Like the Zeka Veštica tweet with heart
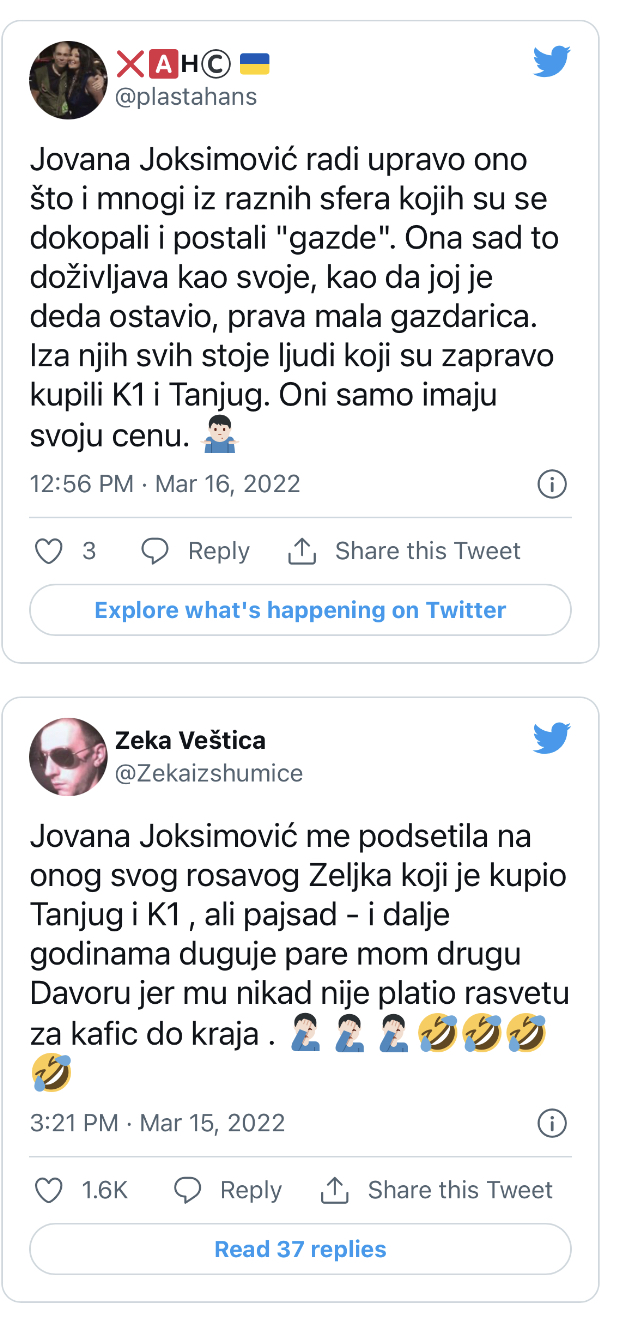The image size is (618, 1320). point(49,1190)
